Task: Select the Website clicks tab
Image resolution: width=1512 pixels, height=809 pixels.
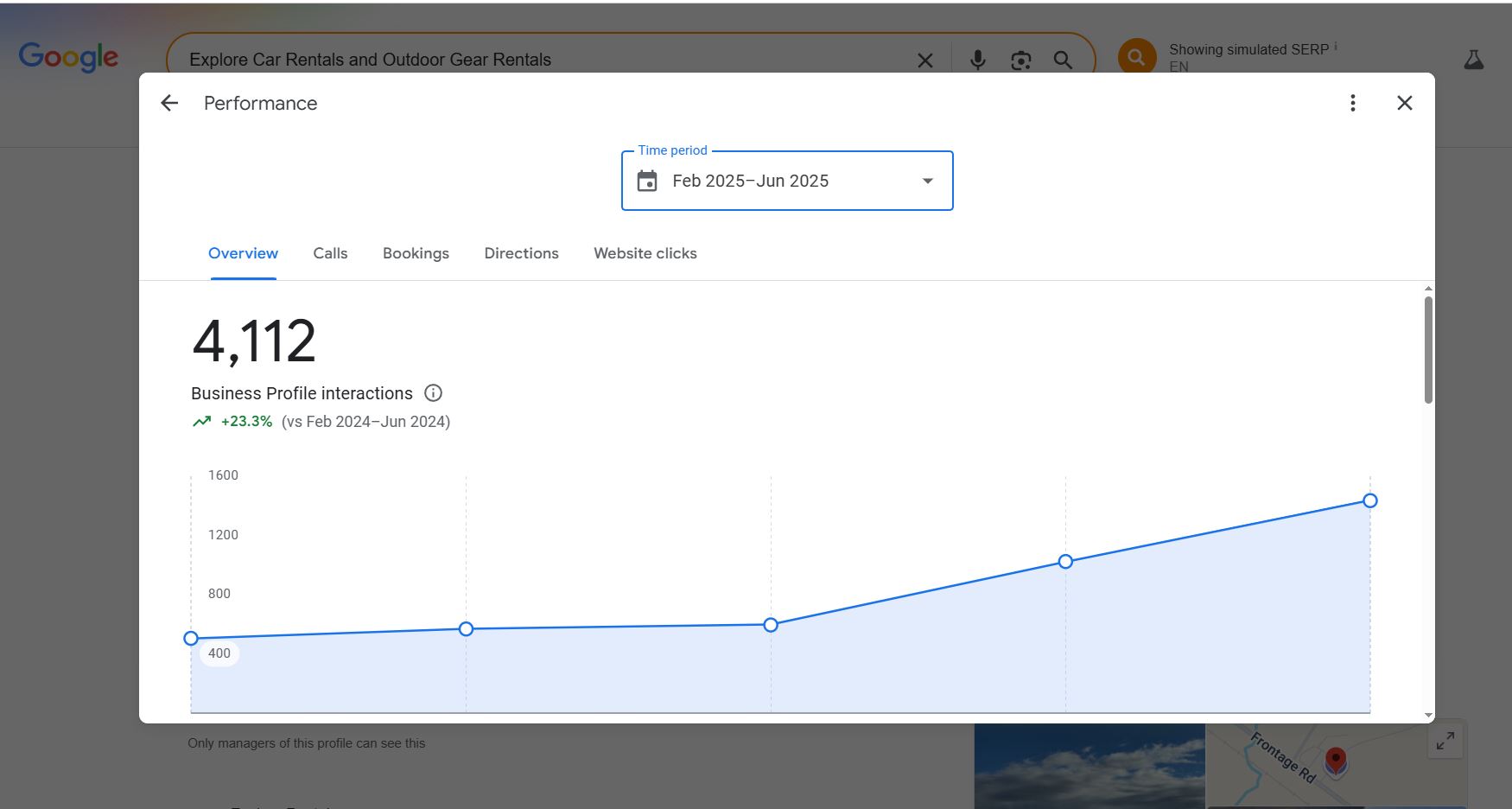Action: pos(645,253)
